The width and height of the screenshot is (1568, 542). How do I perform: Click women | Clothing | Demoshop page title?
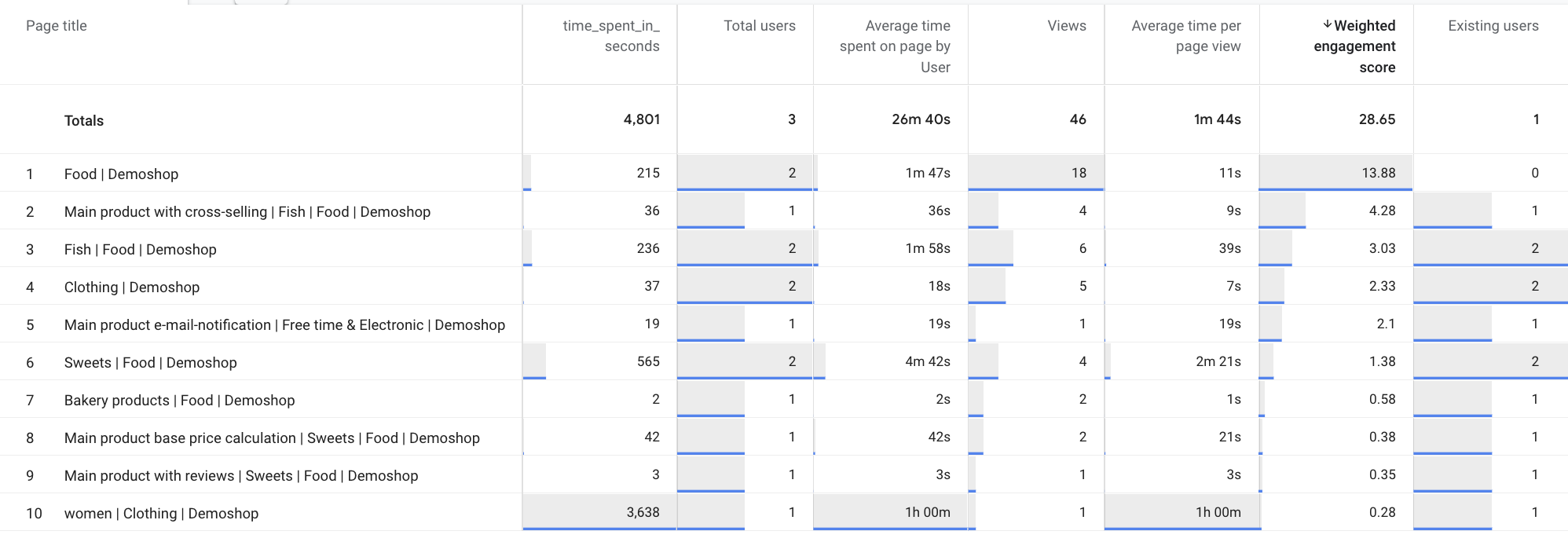161,514
